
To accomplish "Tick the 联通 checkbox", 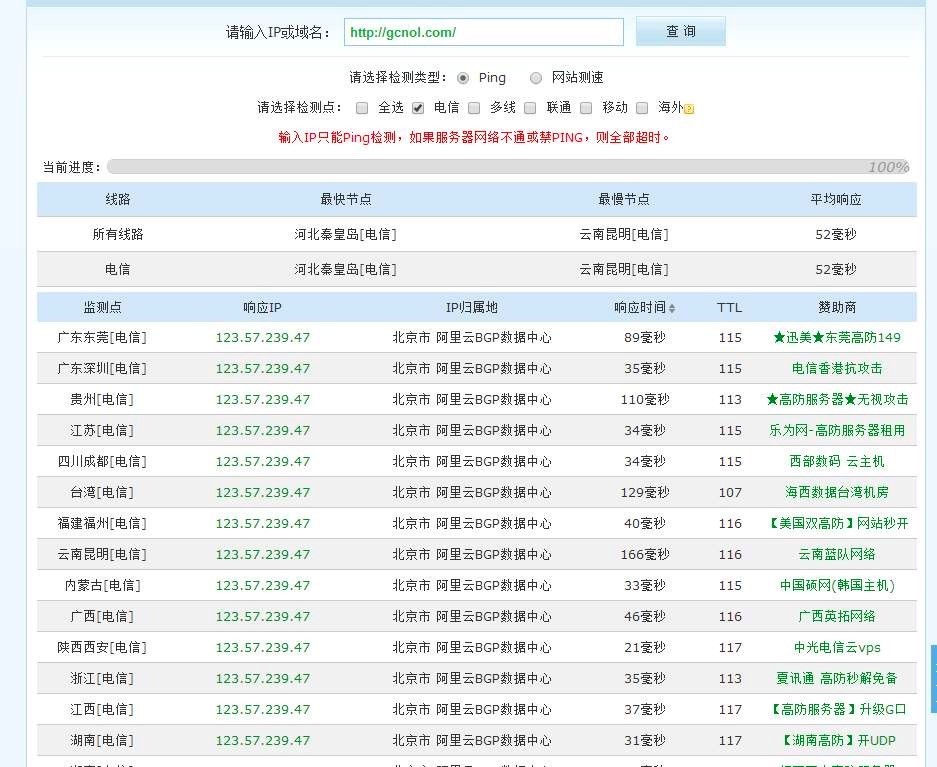I will 530,108.
